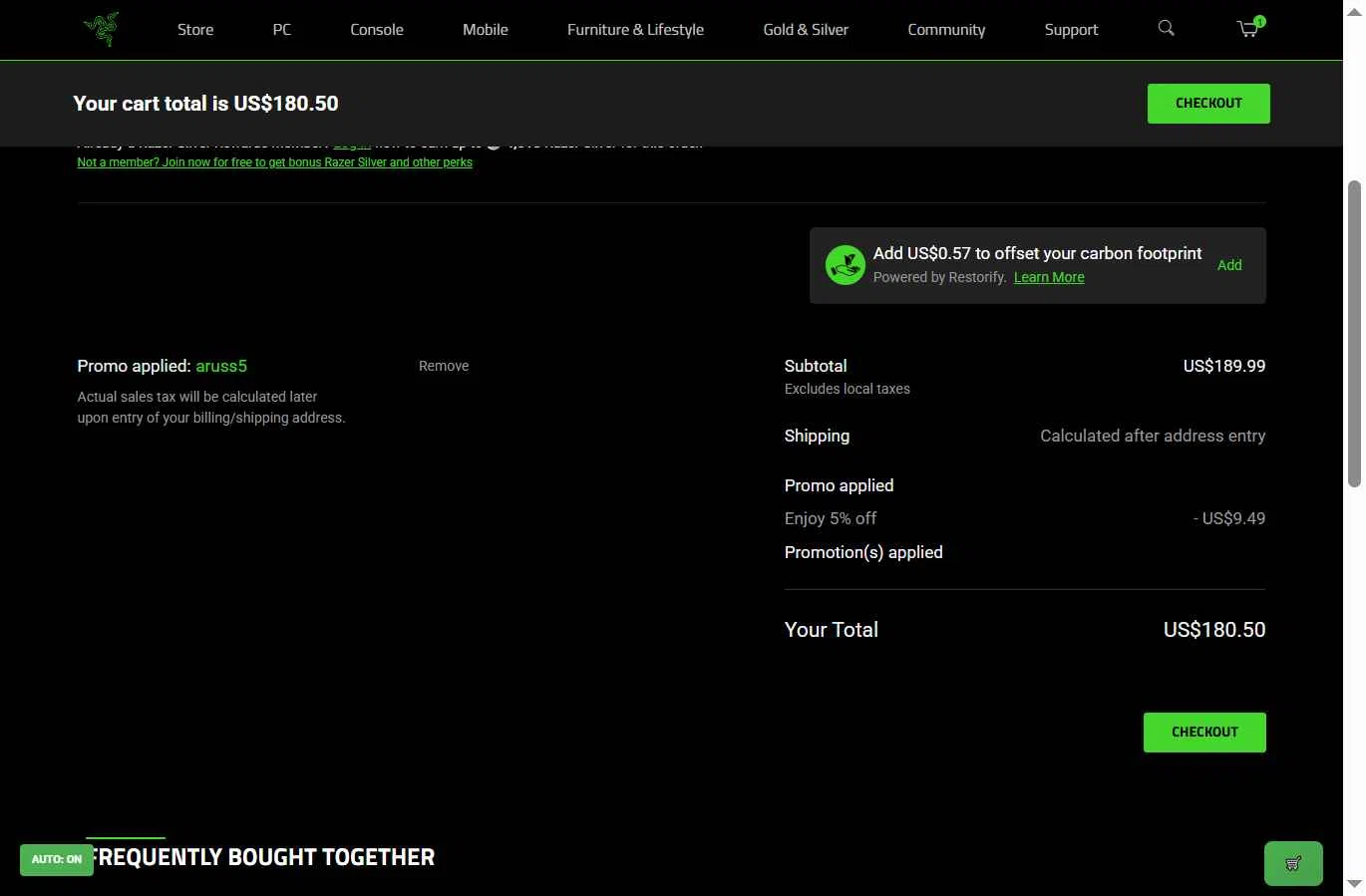Screen dimensions: 1366x896
Task: Toggle the AUTO: ON badge
Action: pyautogui.click(x=57, y=859)
